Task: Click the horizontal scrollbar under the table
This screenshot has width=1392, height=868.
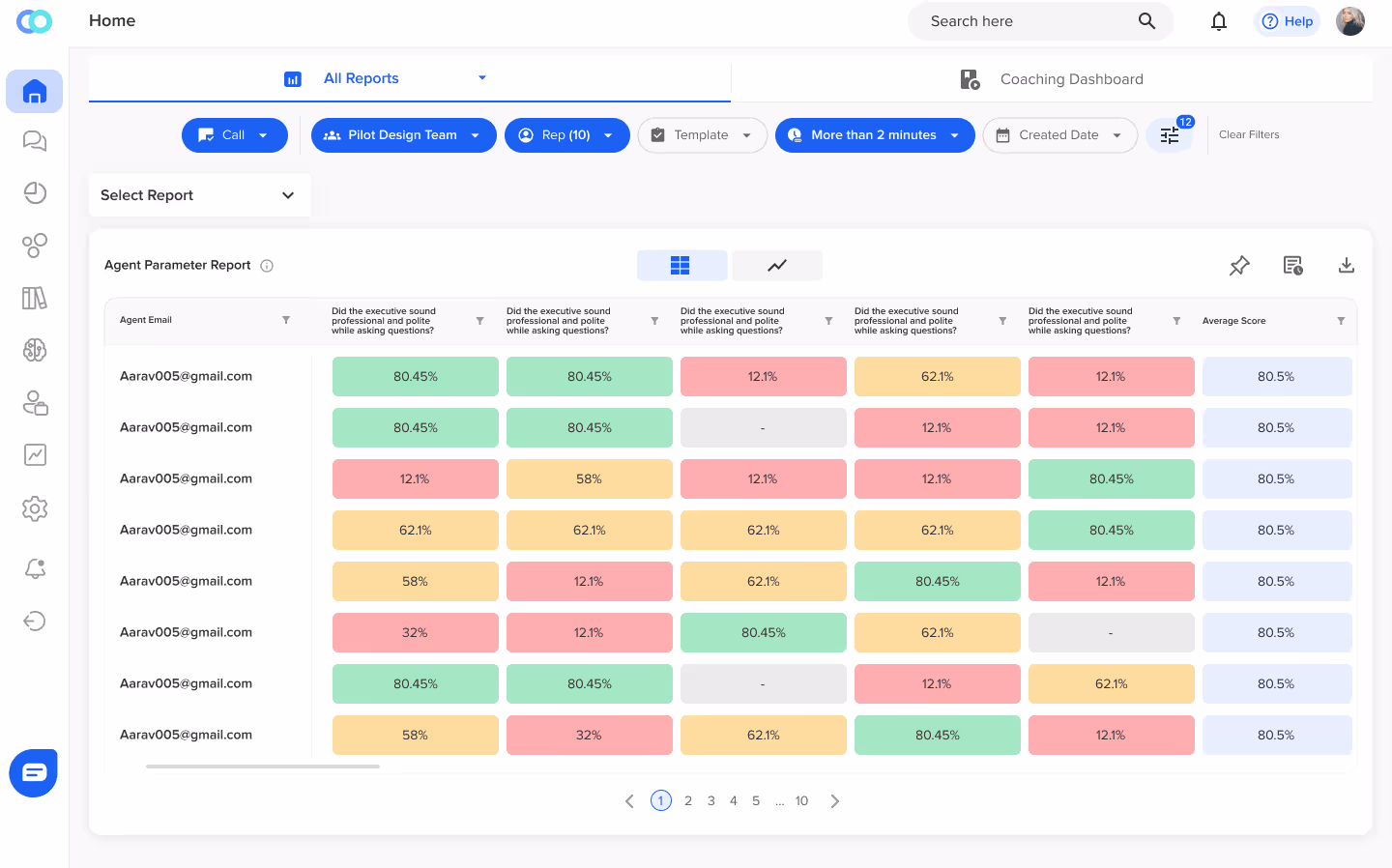Action: (x=263, y=767)
